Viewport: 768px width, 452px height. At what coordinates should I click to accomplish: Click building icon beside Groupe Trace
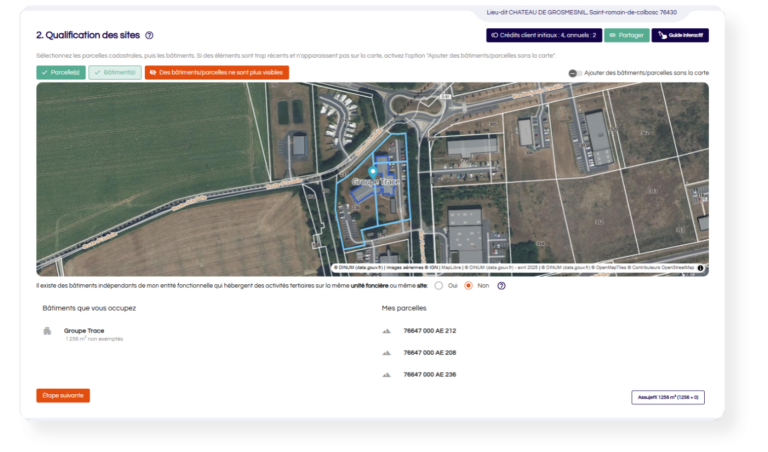pyautogui.click(x=47, y=331)
